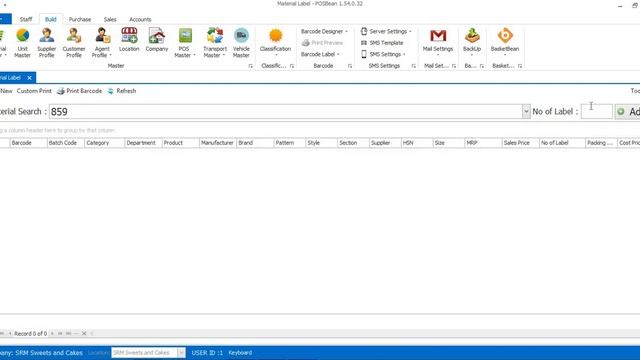Screen dimensions: 640x360
Task: Sort by Manufacturer column header
Action: [x=218, y=143]
